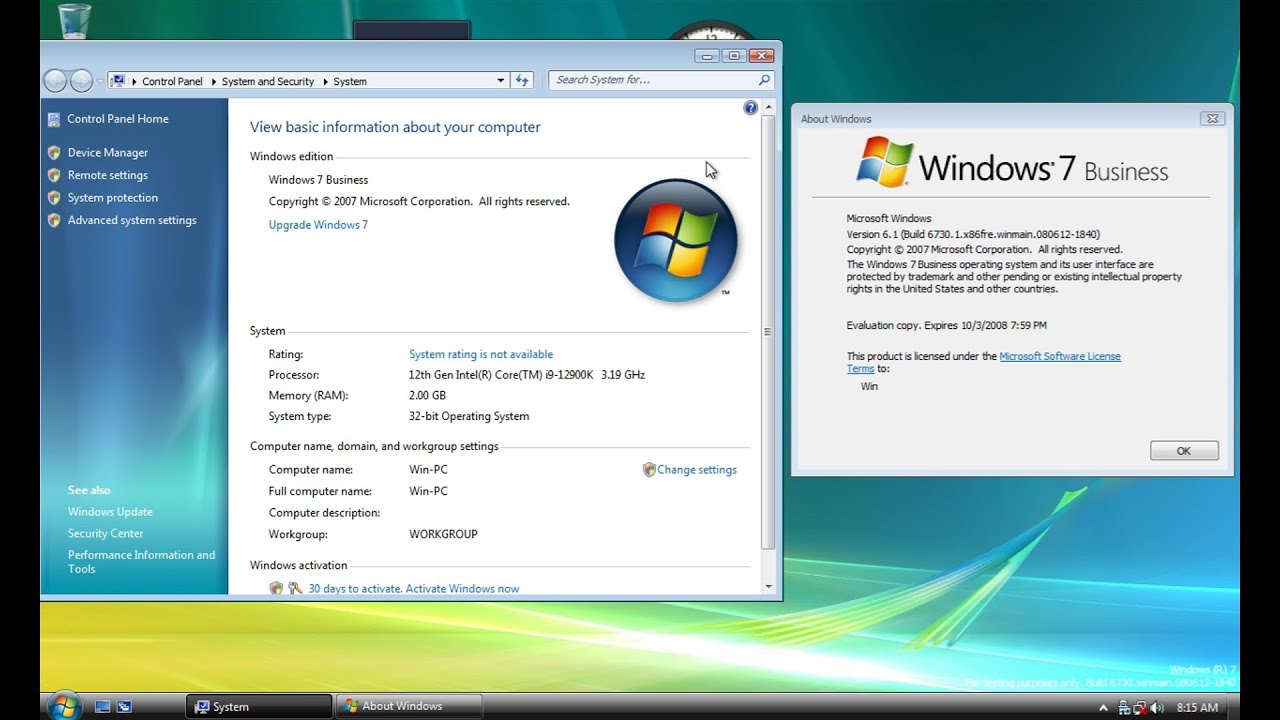Click the processor i9-12900K text
Viewport: 1280px width, 720px height.
[x=527, y=375]
